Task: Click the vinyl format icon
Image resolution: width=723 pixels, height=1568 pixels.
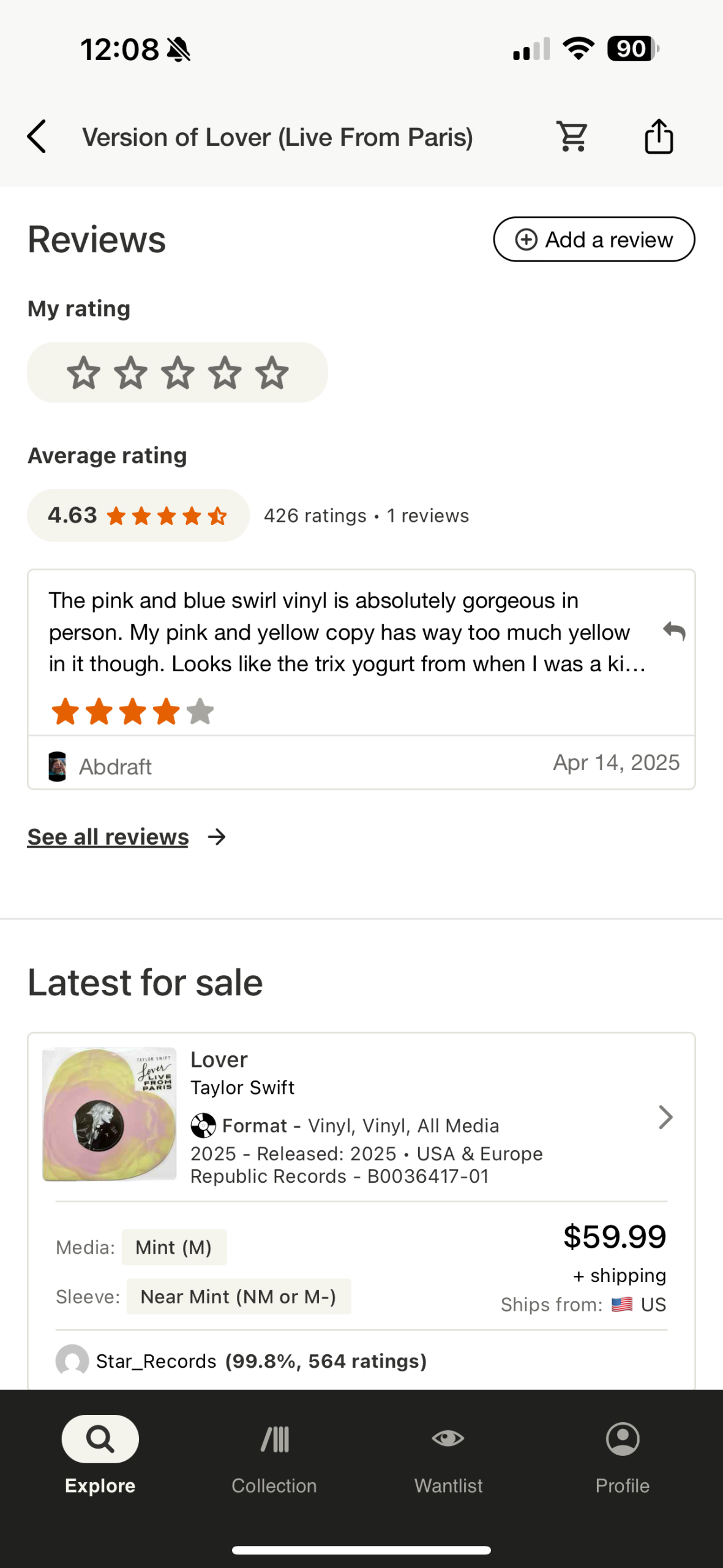Action: click(203, 1125)
